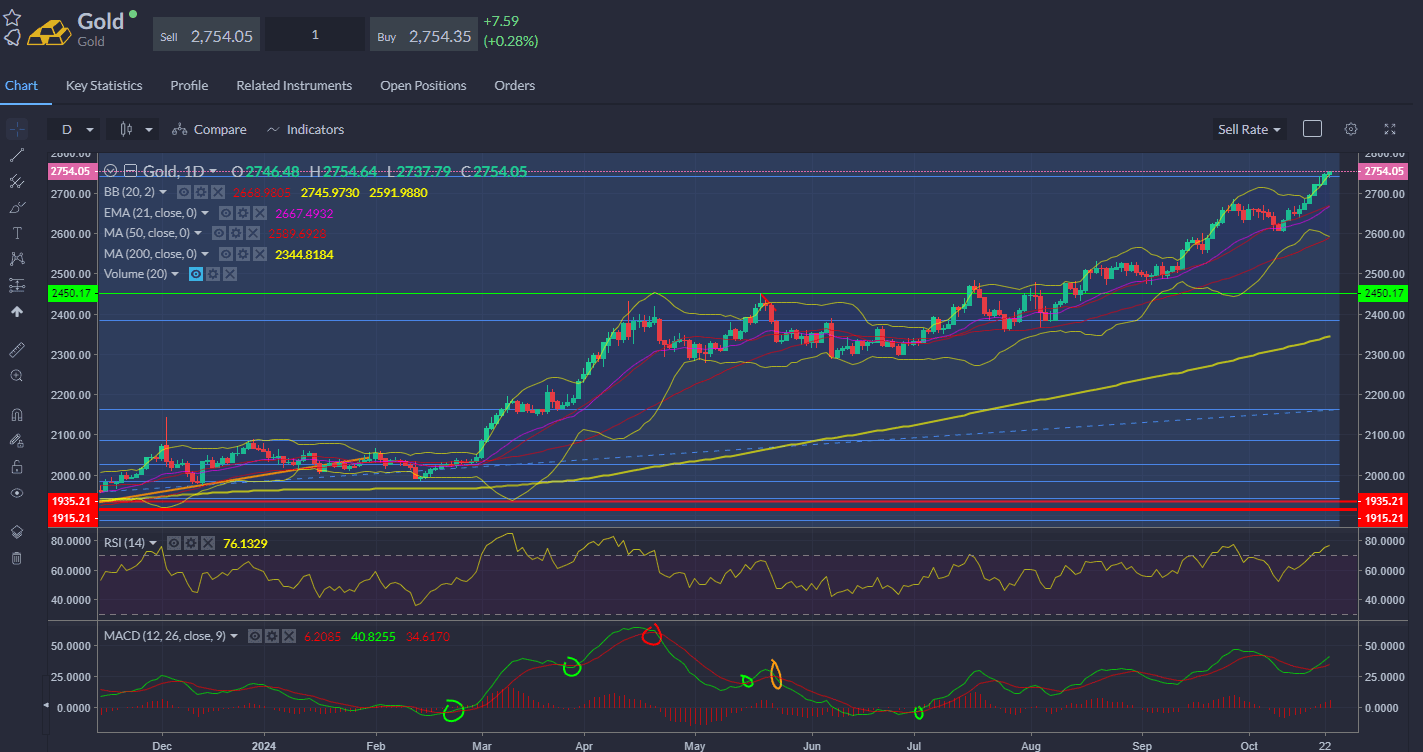Open the Indicators menu button

coord(305,129)
